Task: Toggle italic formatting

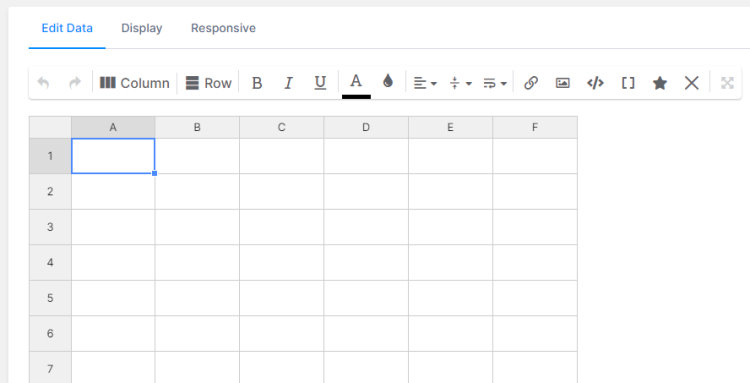Action: 288,83
